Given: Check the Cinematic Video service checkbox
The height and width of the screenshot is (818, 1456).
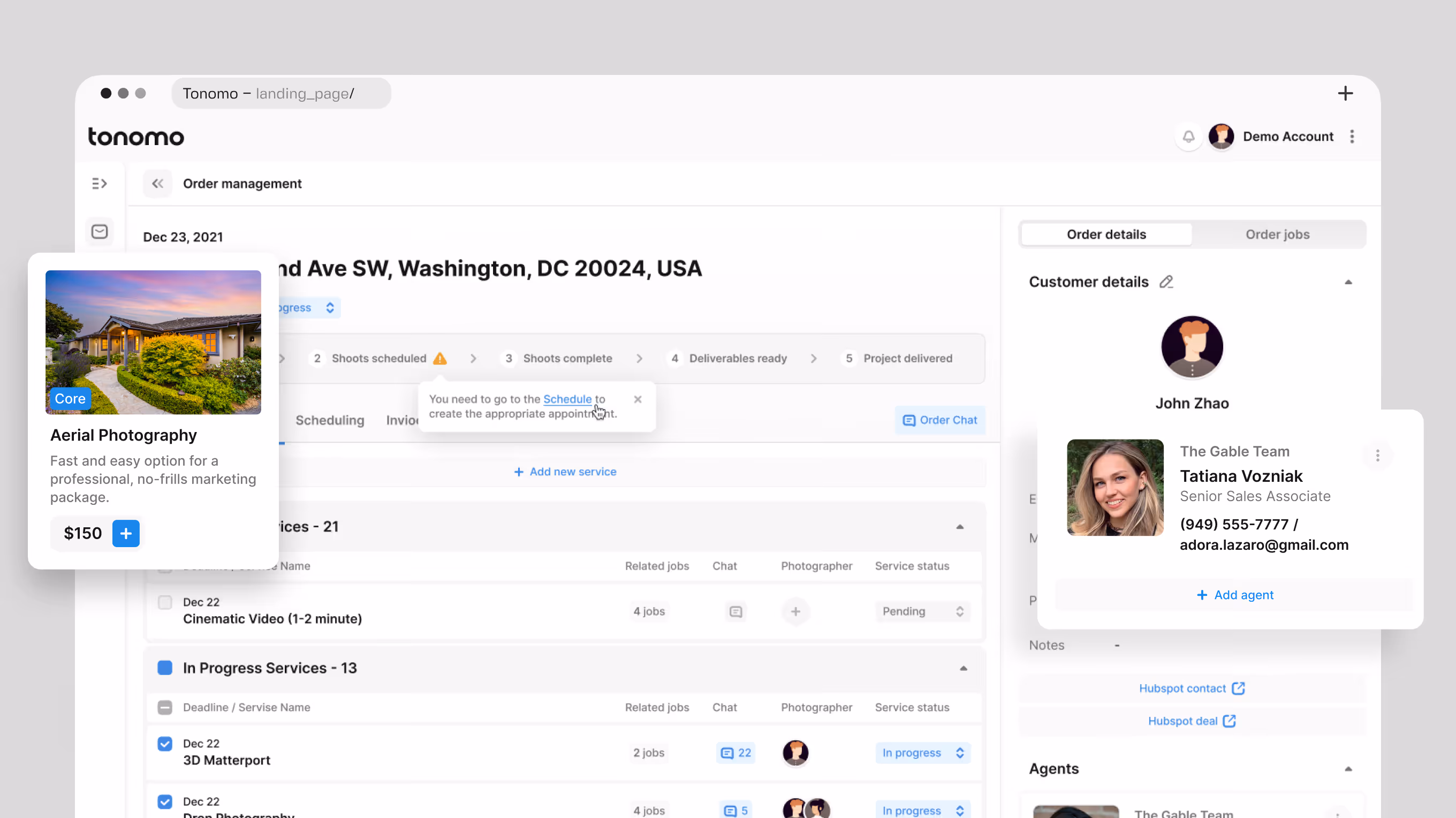Looking at the screenshot, I should [x=164, y=602].
